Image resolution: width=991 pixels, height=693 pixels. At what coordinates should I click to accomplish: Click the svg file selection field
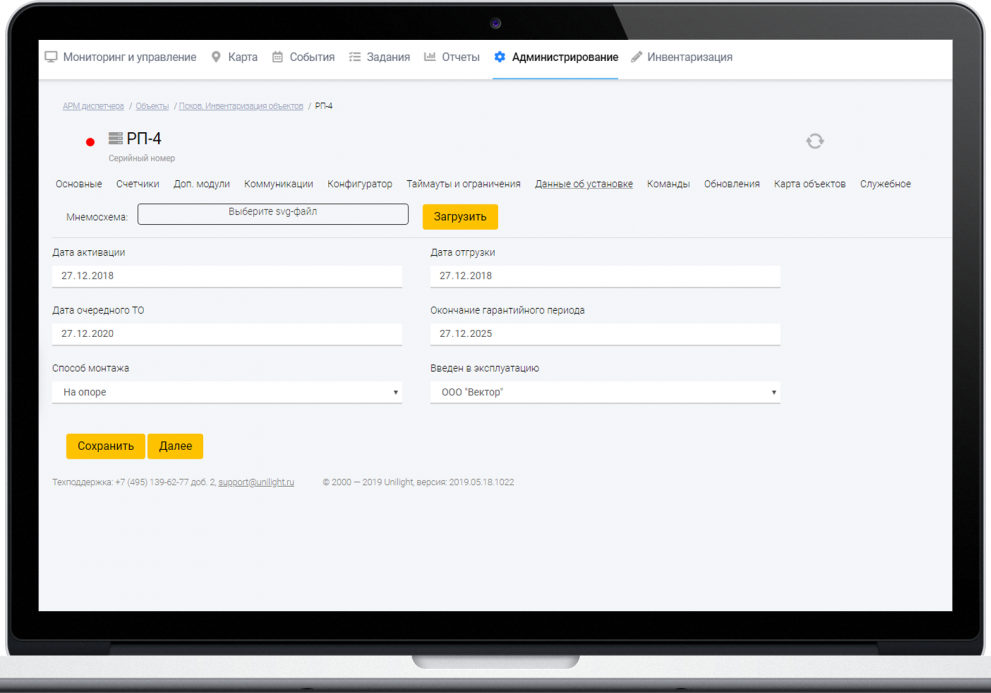273,214
